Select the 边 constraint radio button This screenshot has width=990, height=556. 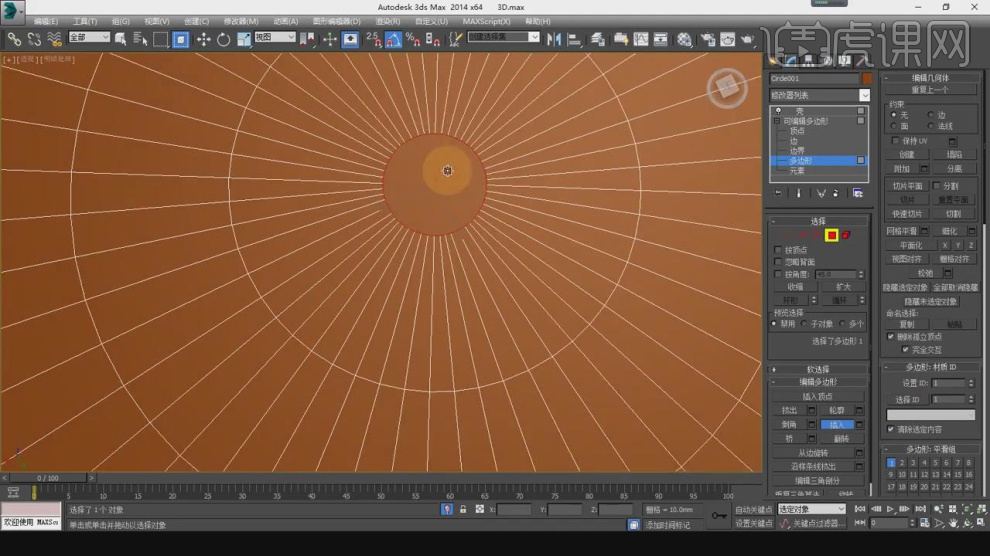click(931, 115)
